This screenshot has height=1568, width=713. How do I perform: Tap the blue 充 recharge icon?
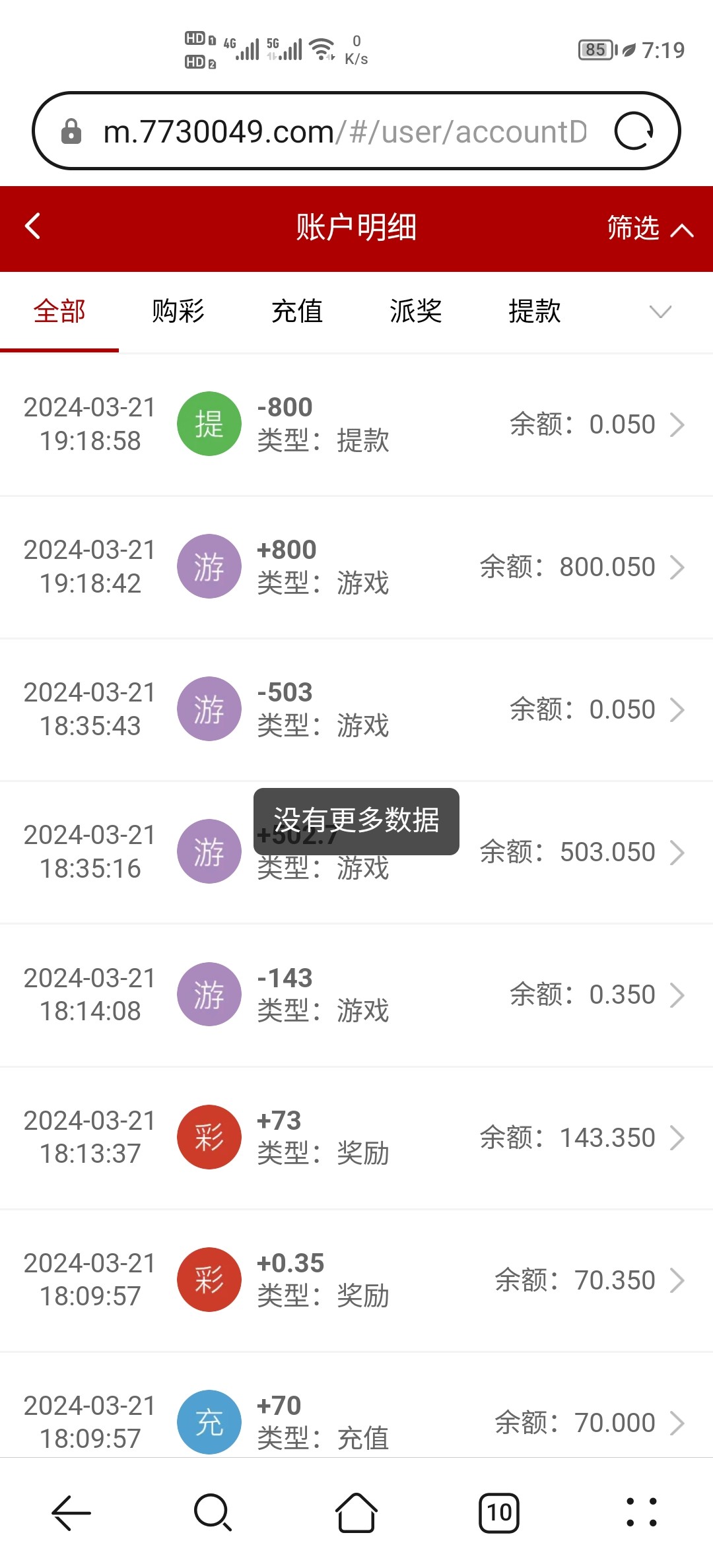[209, 1421]
